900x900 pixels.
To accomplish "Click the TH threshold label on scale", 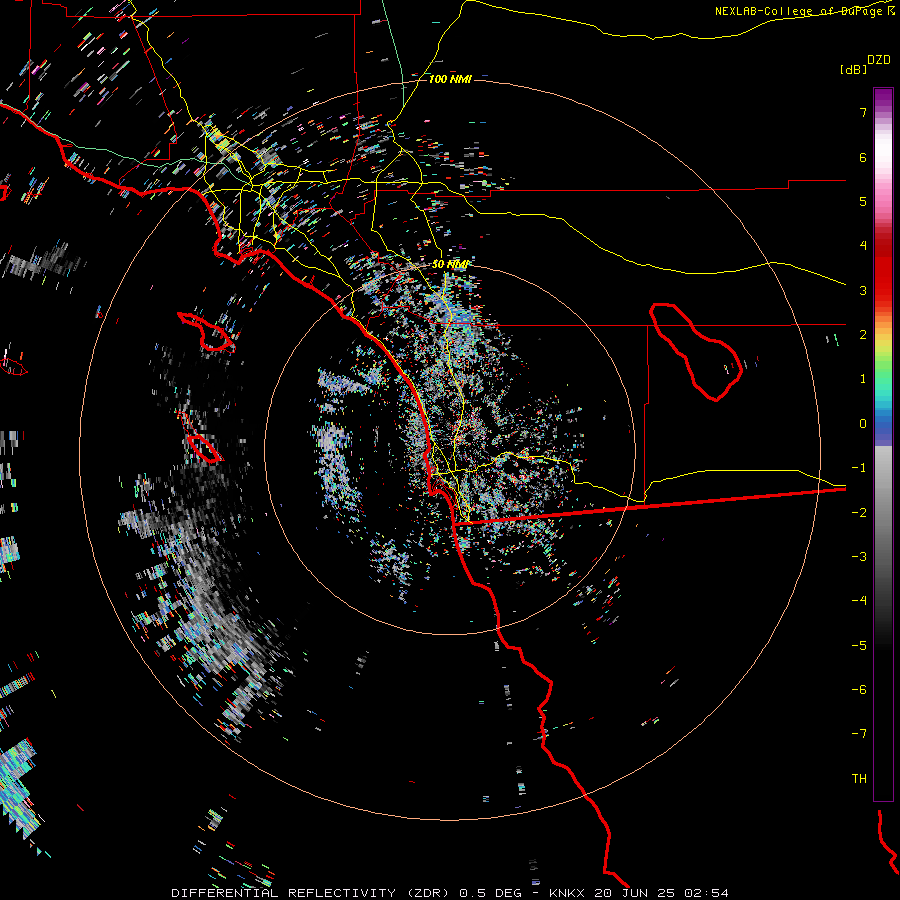I will click(859, 778).
